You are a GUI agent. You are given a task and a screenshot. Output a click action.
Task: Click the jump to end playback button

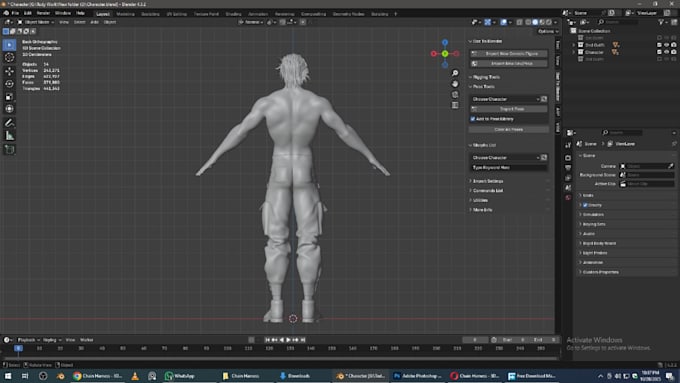[x=303, y=340]
